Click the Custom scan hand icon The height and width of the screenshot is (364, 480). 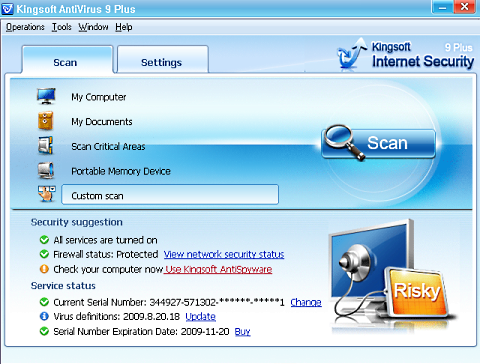(46, 194)
